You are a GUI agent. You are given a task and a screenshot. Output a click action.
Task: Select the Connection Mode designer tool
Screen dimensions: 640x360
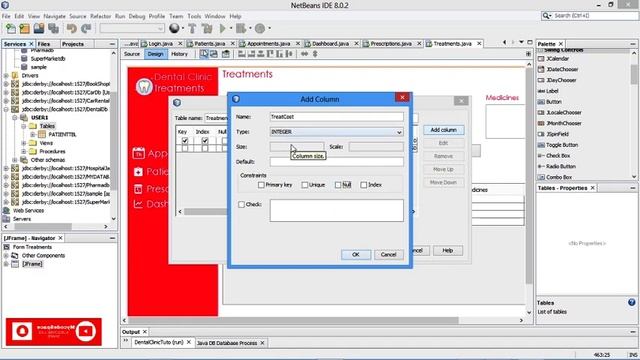[x=214, y=54]
